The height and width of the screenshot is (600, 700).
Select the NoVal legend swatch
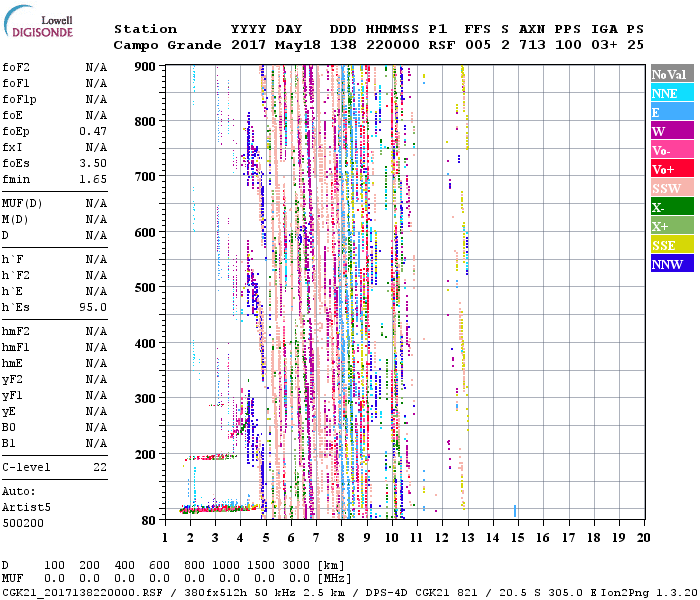[x=671, y=74]
